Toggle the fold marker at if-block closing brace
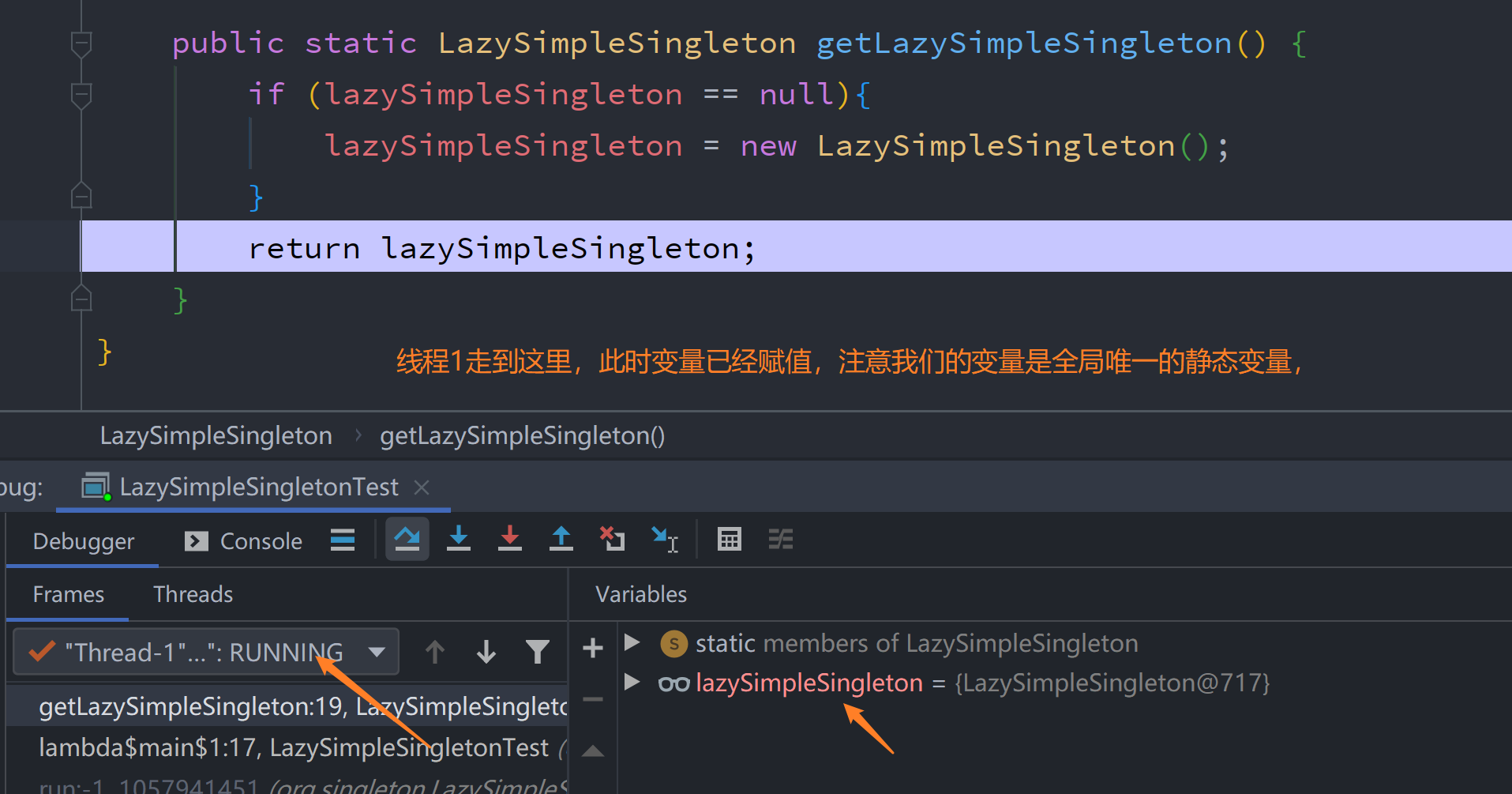This screenshot has height=794, width=1512. [81, 195]
